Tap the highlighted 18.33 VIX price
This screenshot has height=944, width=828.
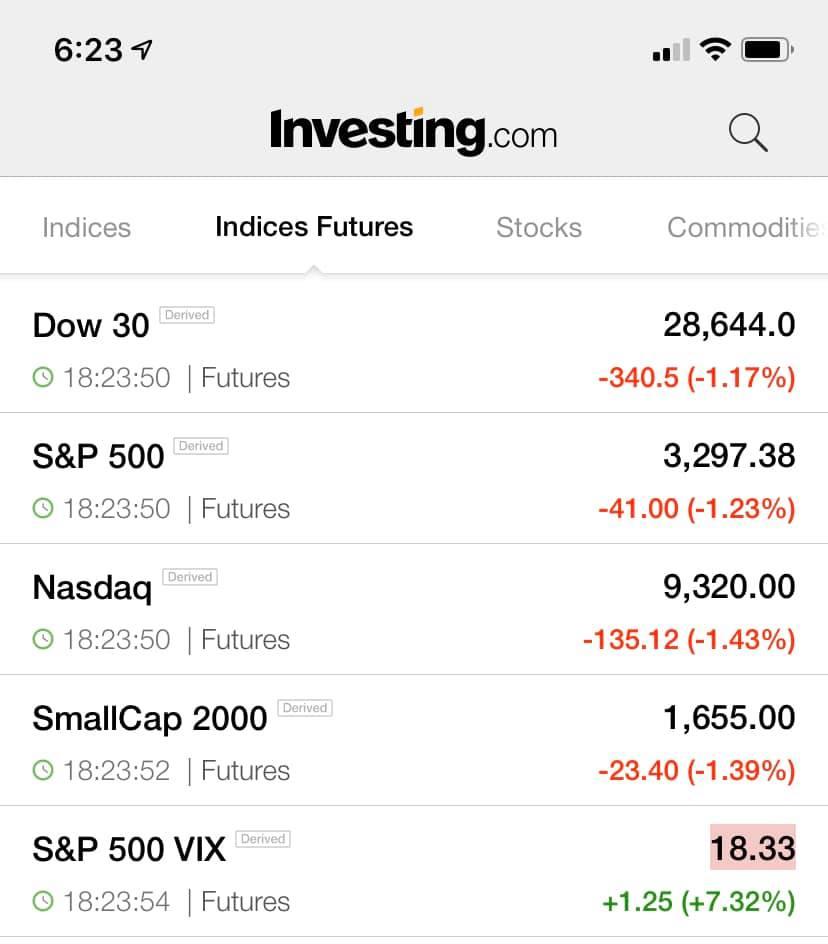[x=752, y=848]
